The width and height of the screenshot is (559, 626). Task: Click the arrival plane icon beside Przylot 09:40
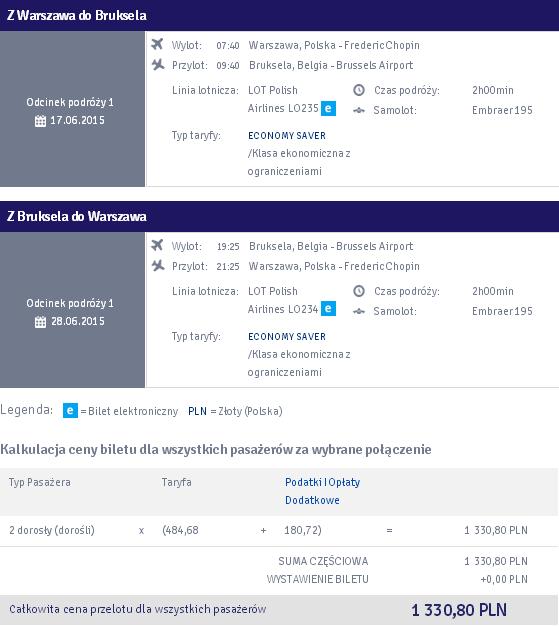click(158, 64)
